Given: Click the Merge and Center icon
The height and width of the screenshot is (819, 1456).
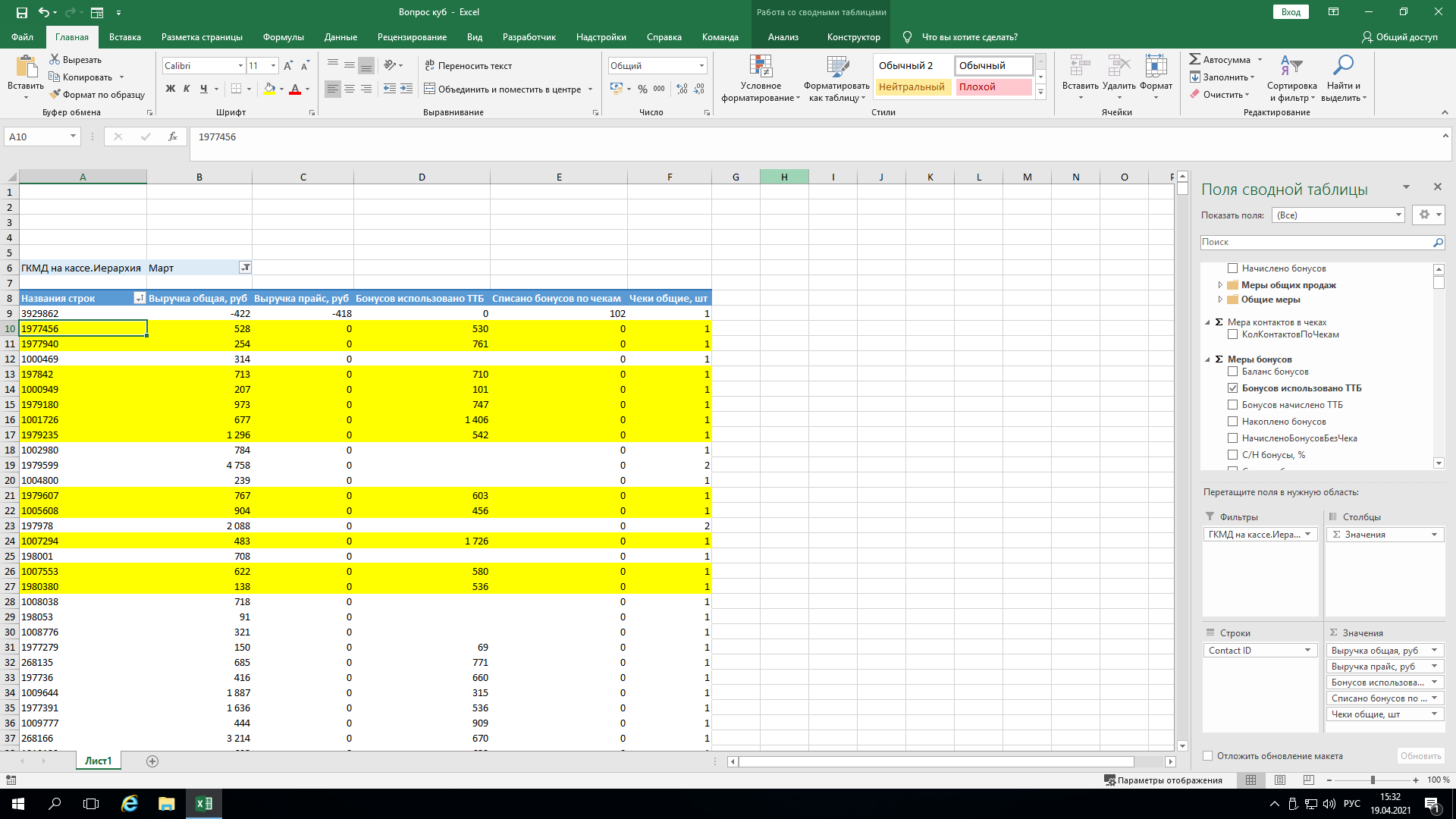Looking at the screenshot, I should [x=429, y=89].
